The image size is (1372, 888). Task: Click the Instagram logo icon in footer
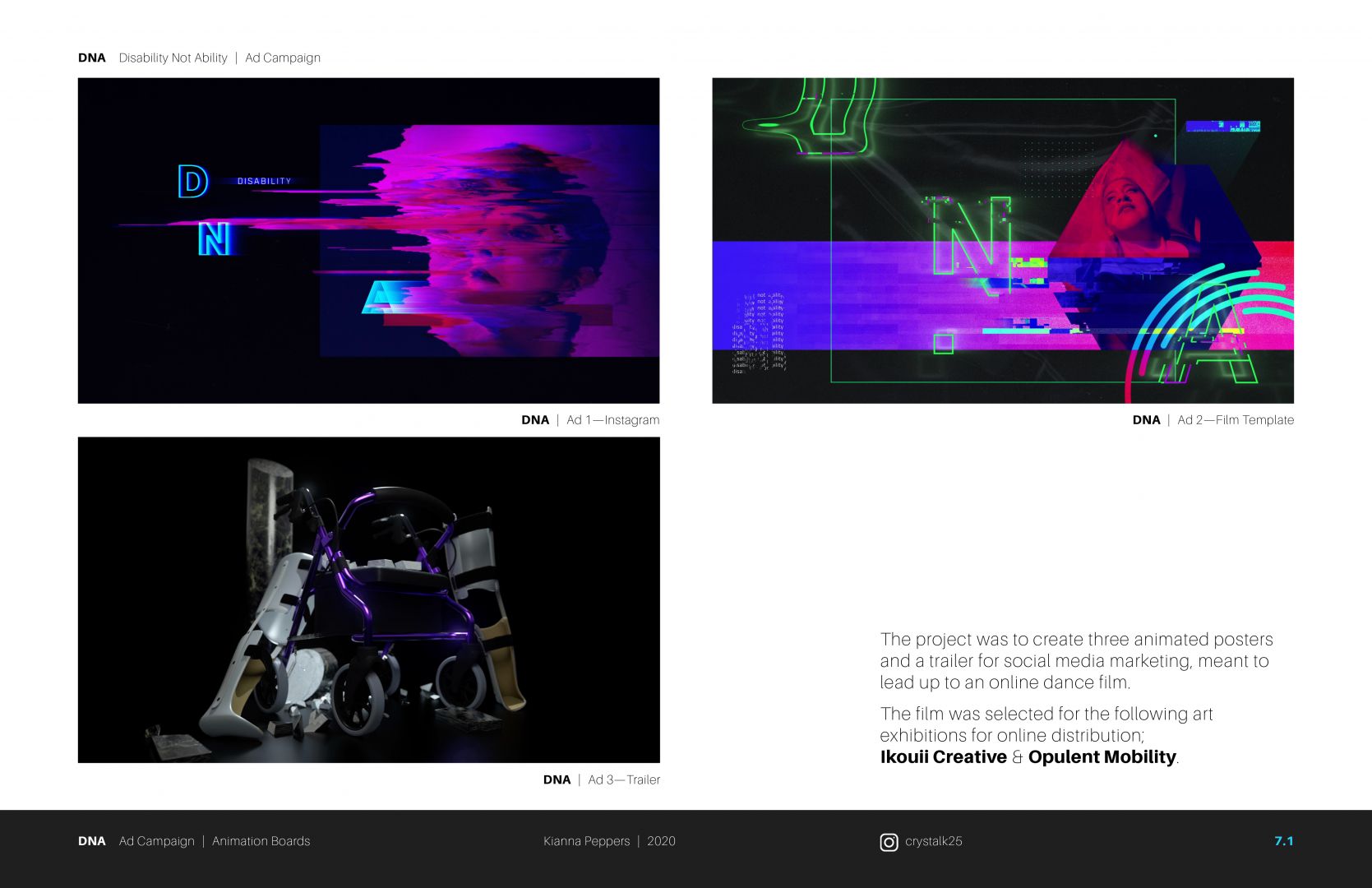[x=889, y=842]
